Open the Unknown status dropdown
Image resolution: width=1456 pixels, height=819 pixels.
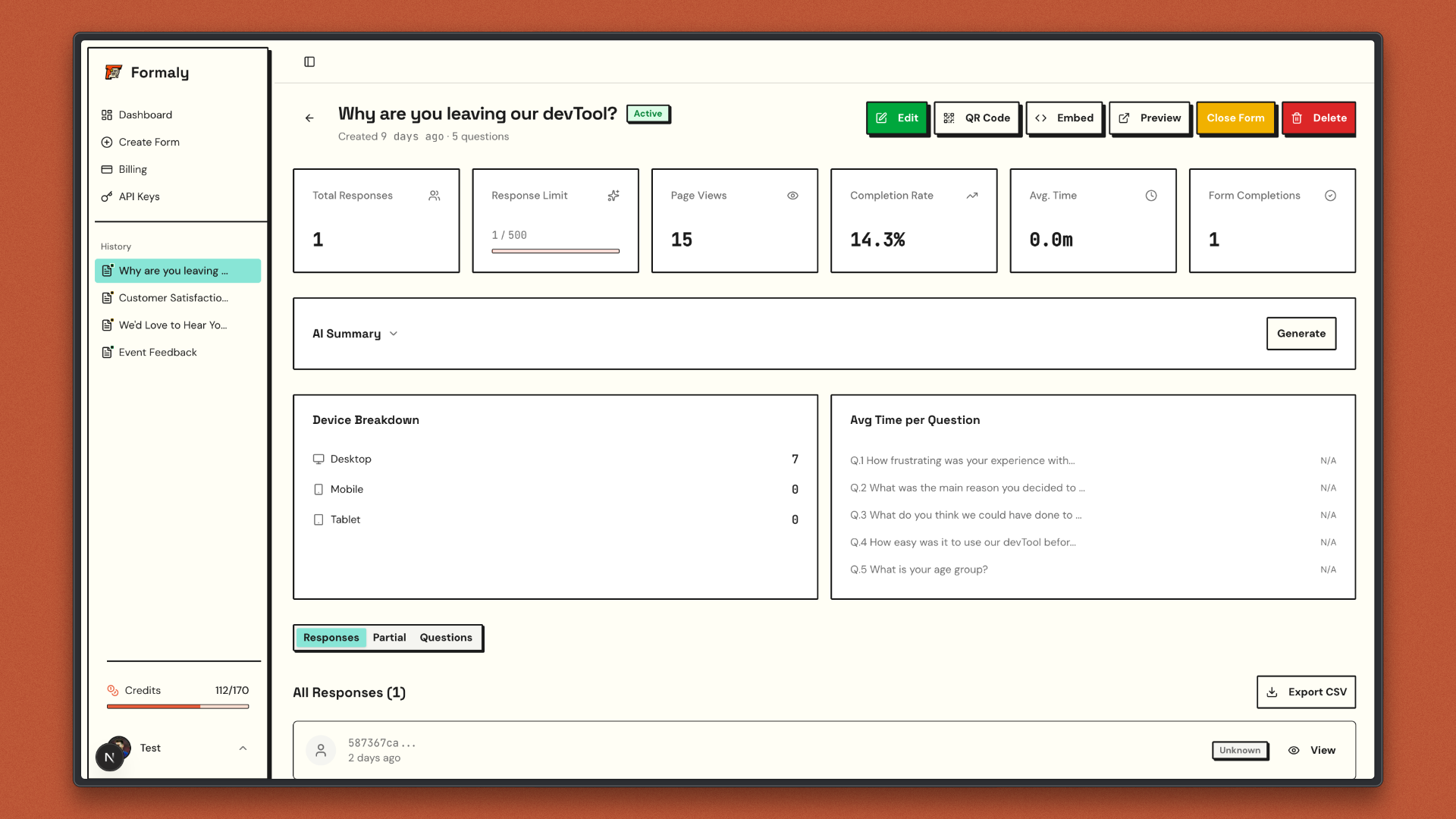[x=1240, y=750]
